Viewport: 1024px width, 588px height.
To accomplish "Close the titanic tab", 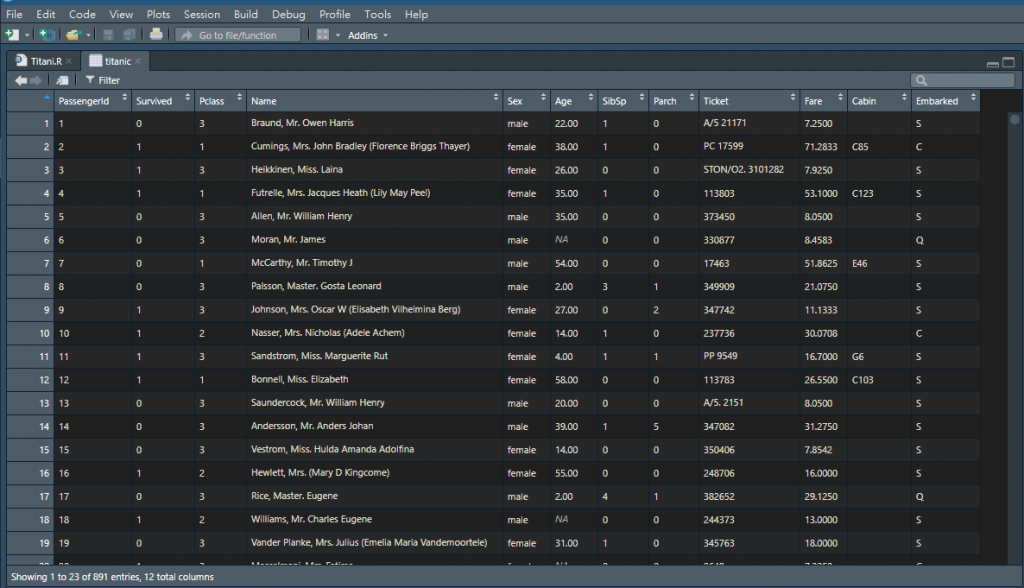I will pos(138,61).
